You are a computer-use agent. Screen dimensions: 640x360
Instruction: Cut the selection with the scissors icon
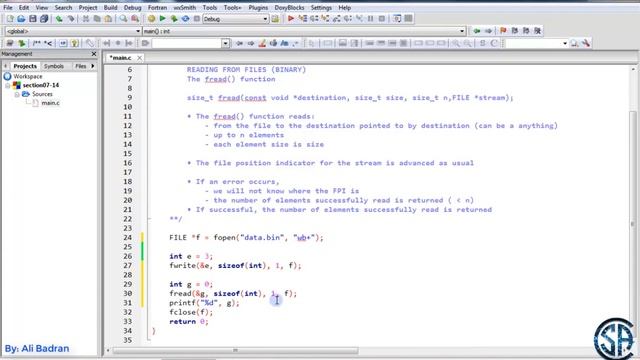(86, 19)
